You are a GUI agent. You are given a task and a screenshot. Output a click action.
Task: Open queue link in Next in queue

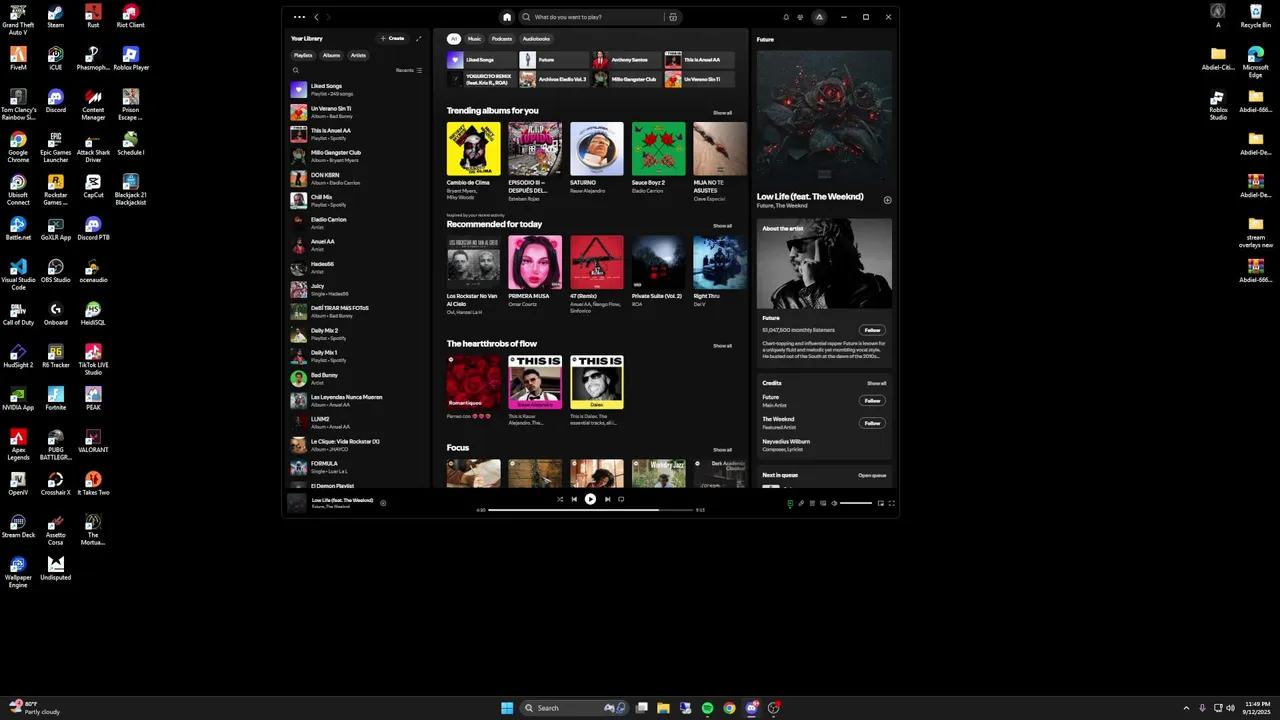tap(872, 475)
